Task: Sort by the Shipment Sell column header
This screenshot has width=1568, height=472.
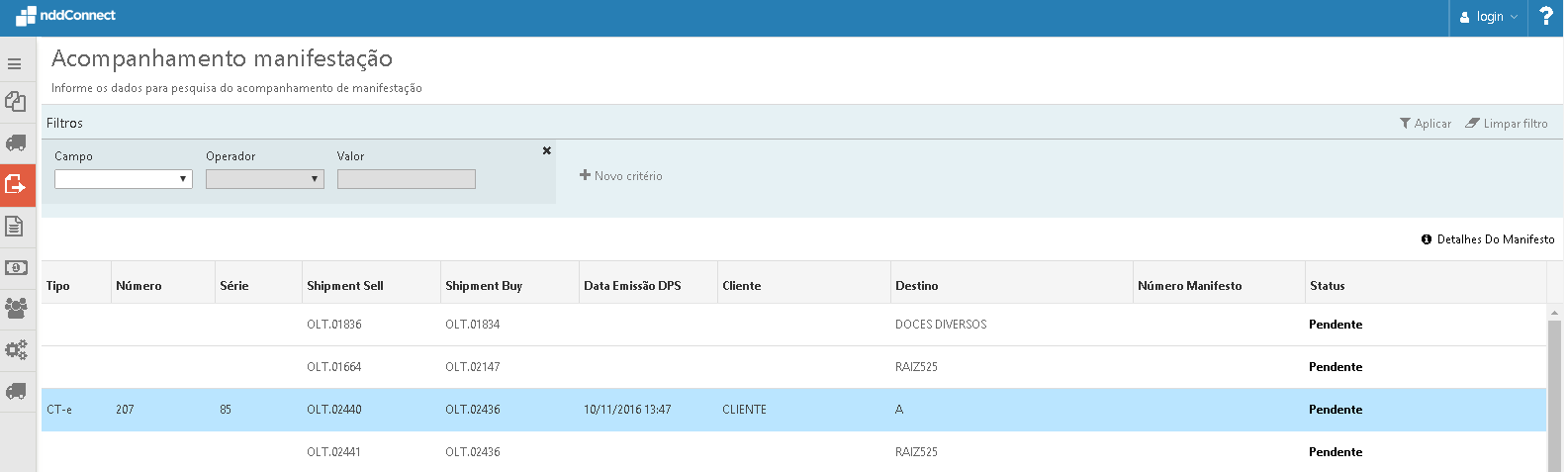Action: [345, 286]
